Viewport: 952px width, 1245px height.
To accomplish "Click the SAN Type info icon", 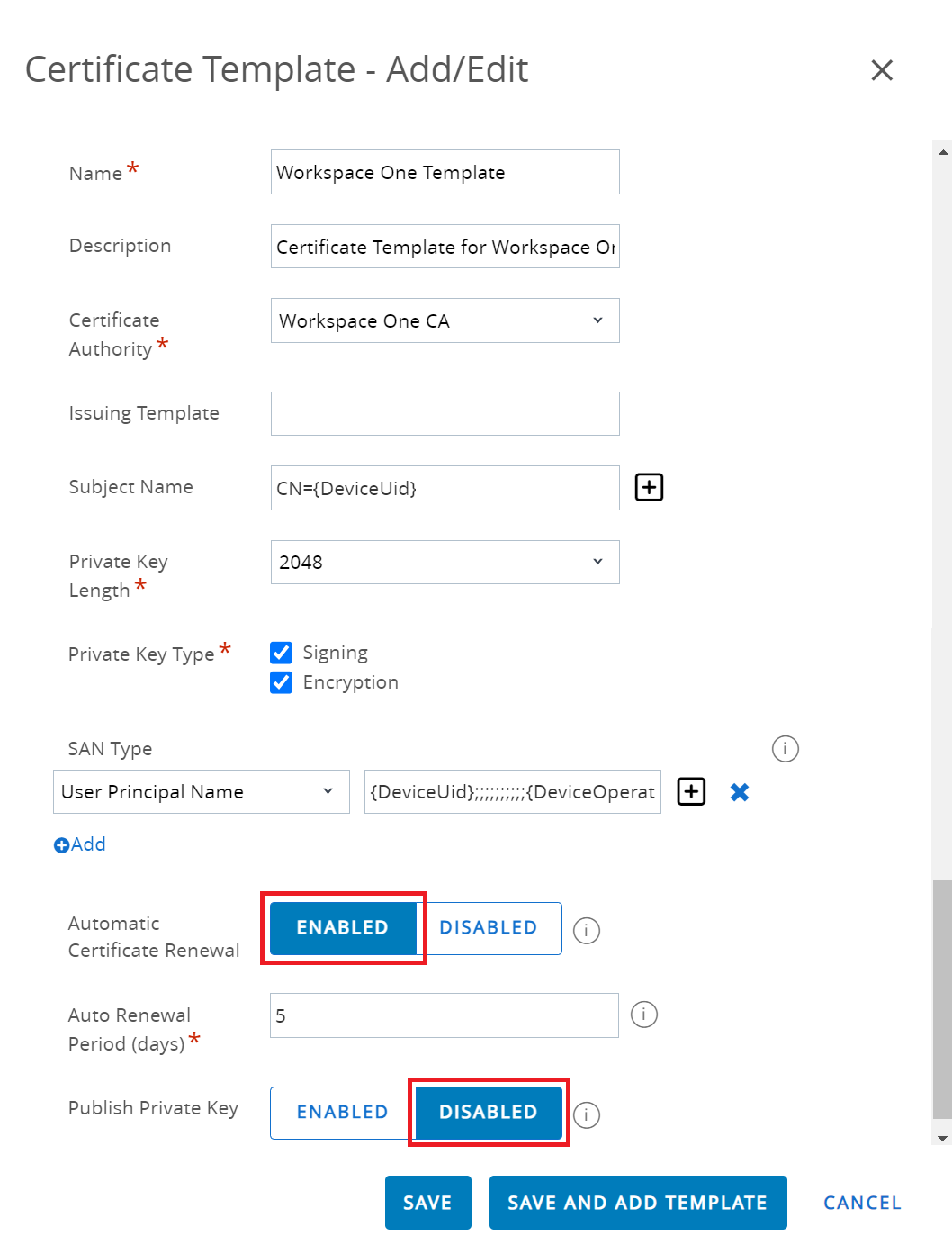I will [785, 748].
